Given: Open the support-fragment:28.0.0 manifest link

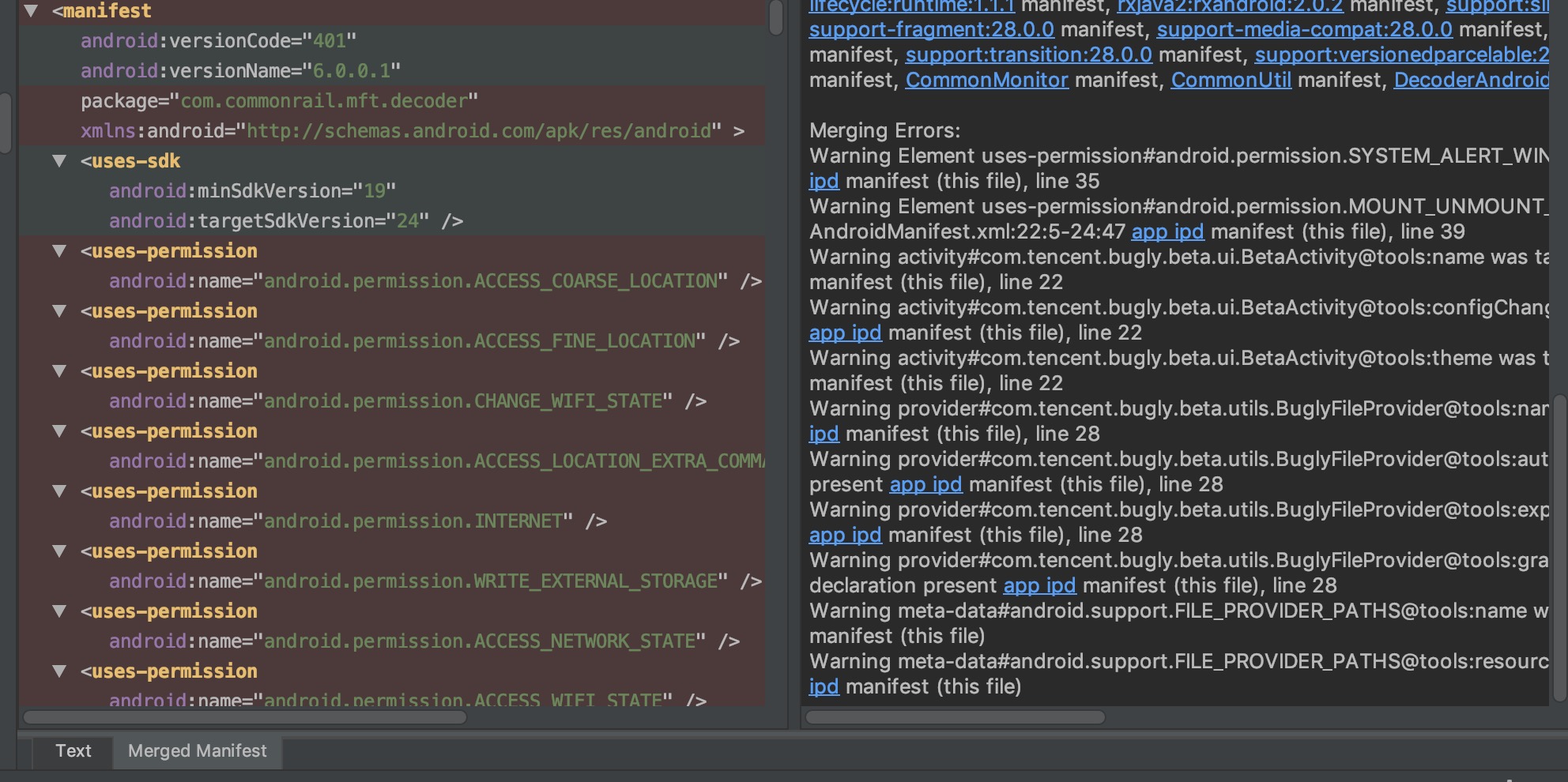Looking at the screenshot, I should 931,29.
